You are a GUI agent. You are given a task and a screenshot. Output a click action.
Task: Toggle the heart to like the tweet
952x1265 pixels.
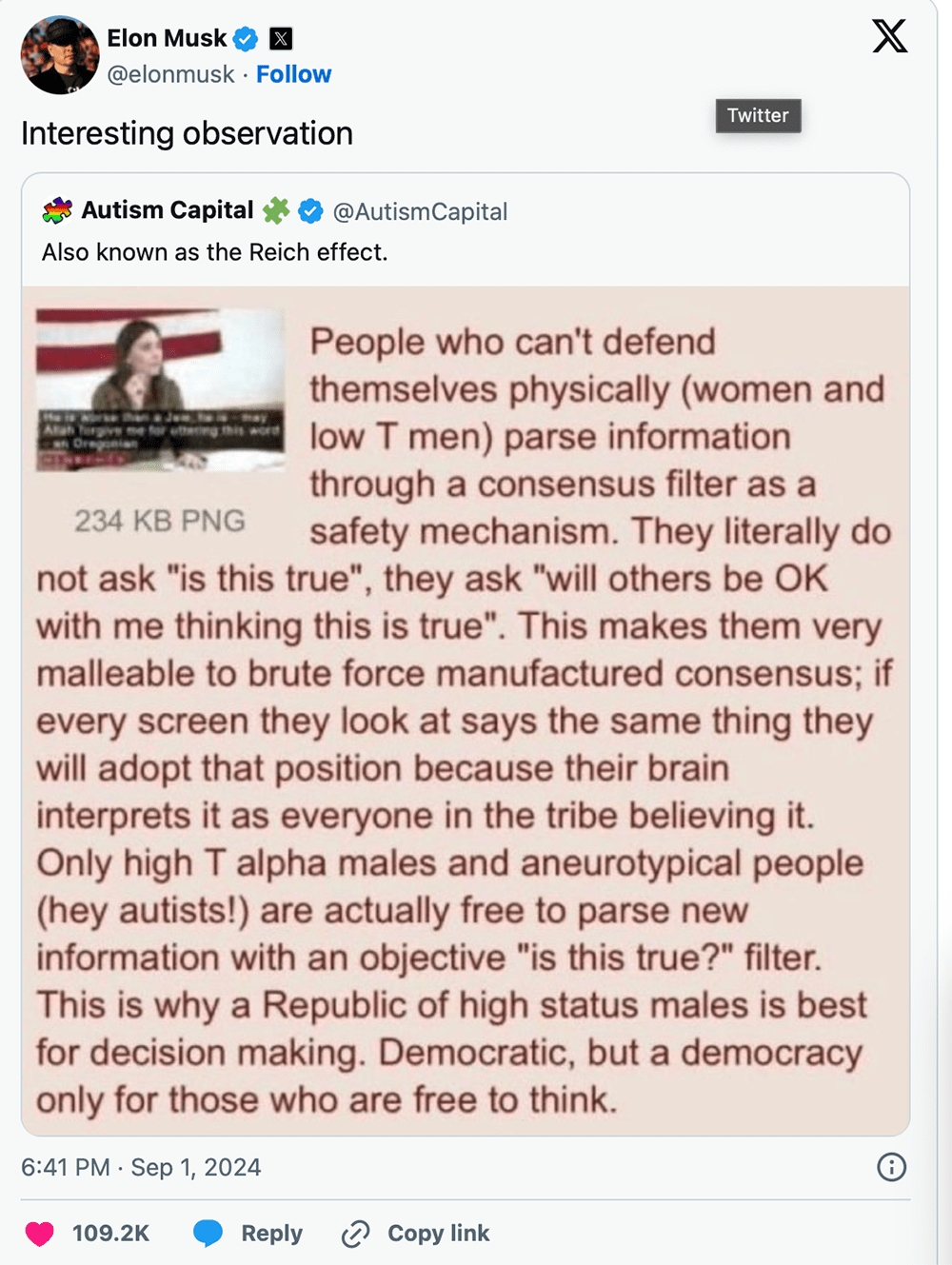[38, 1233]
